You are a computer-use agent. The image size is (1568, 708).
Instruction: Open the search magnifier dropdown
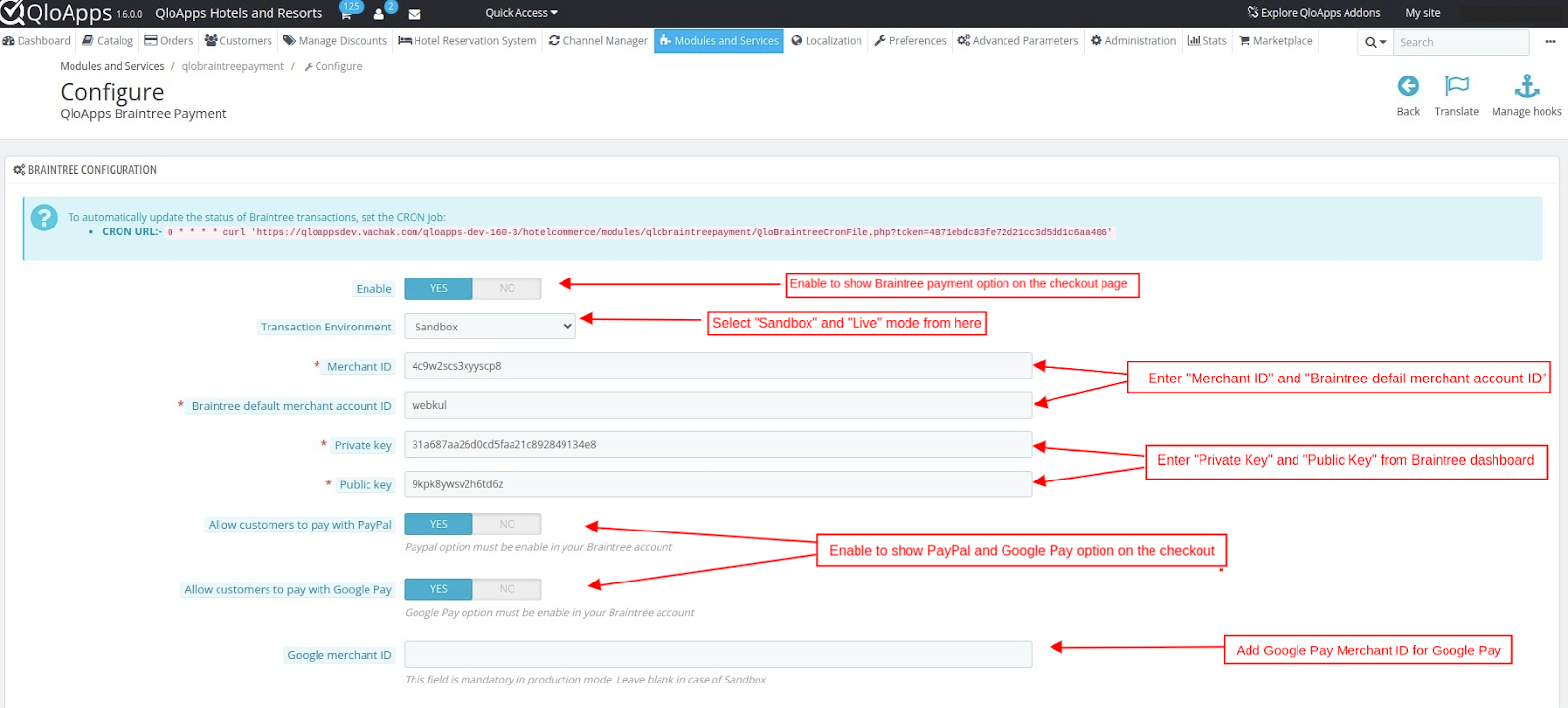click(x=1375, y=42)
